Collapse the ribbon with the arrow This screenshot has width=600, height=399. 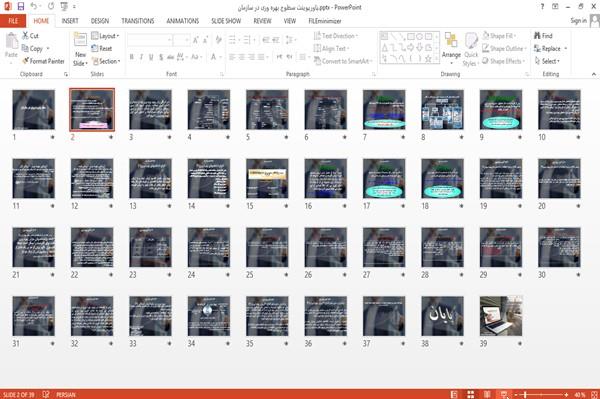[593, 74]
